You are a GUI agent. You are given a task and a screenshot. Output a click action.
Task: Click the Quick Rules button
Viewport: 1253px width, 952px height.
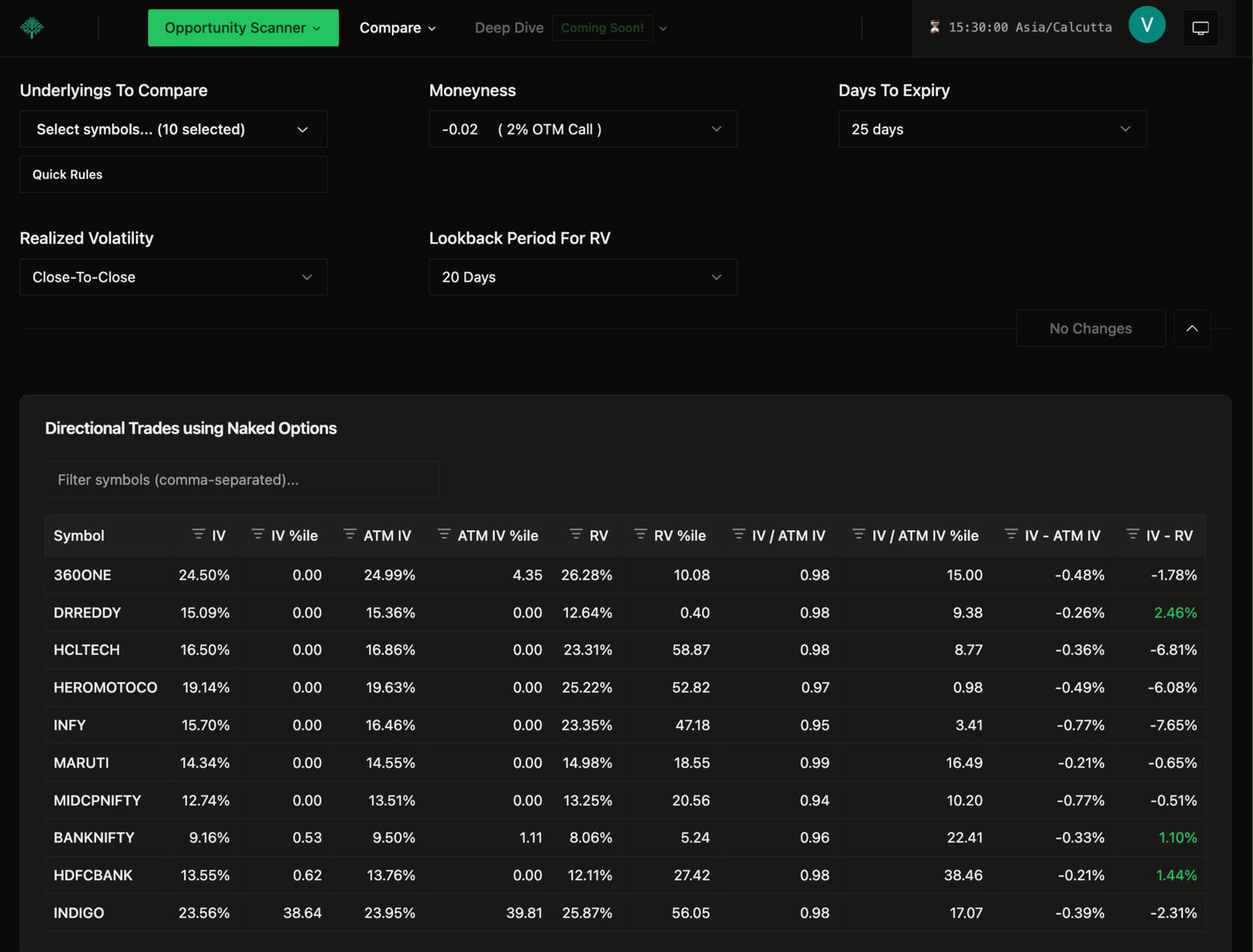pos(173,175)
